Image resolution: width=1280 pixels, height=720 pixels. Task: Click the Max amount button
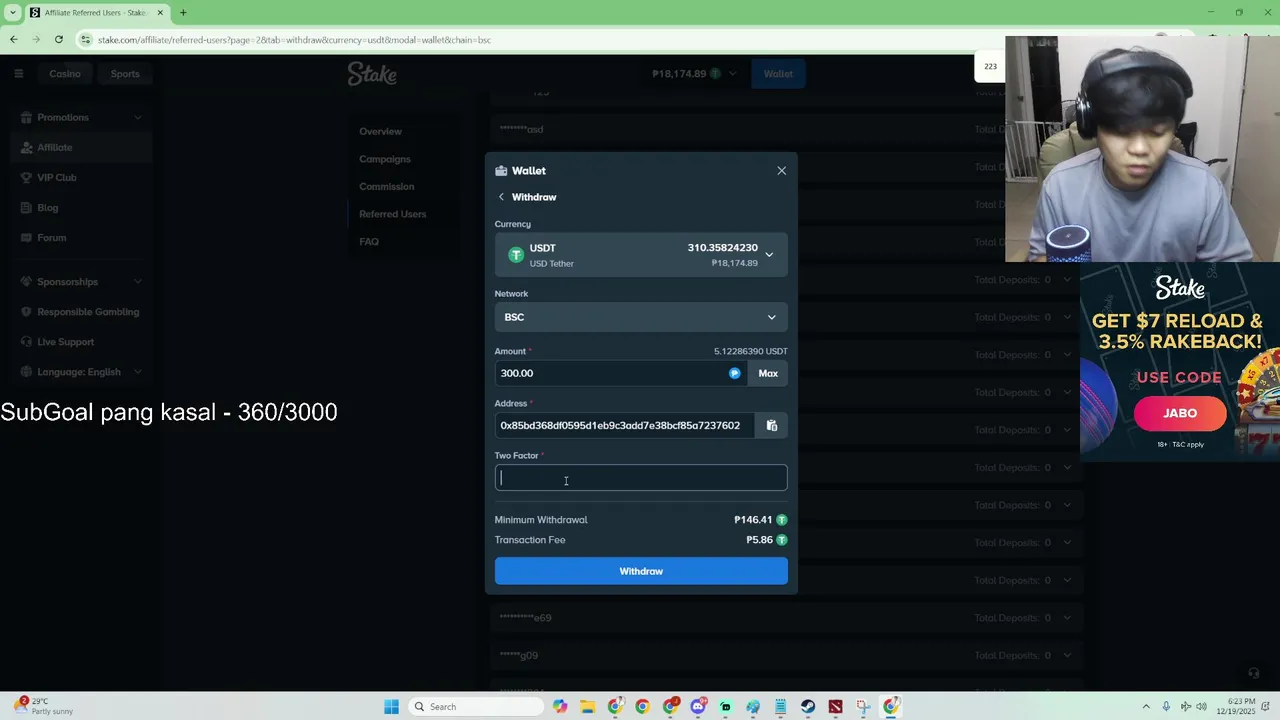(x=768, y=373)
